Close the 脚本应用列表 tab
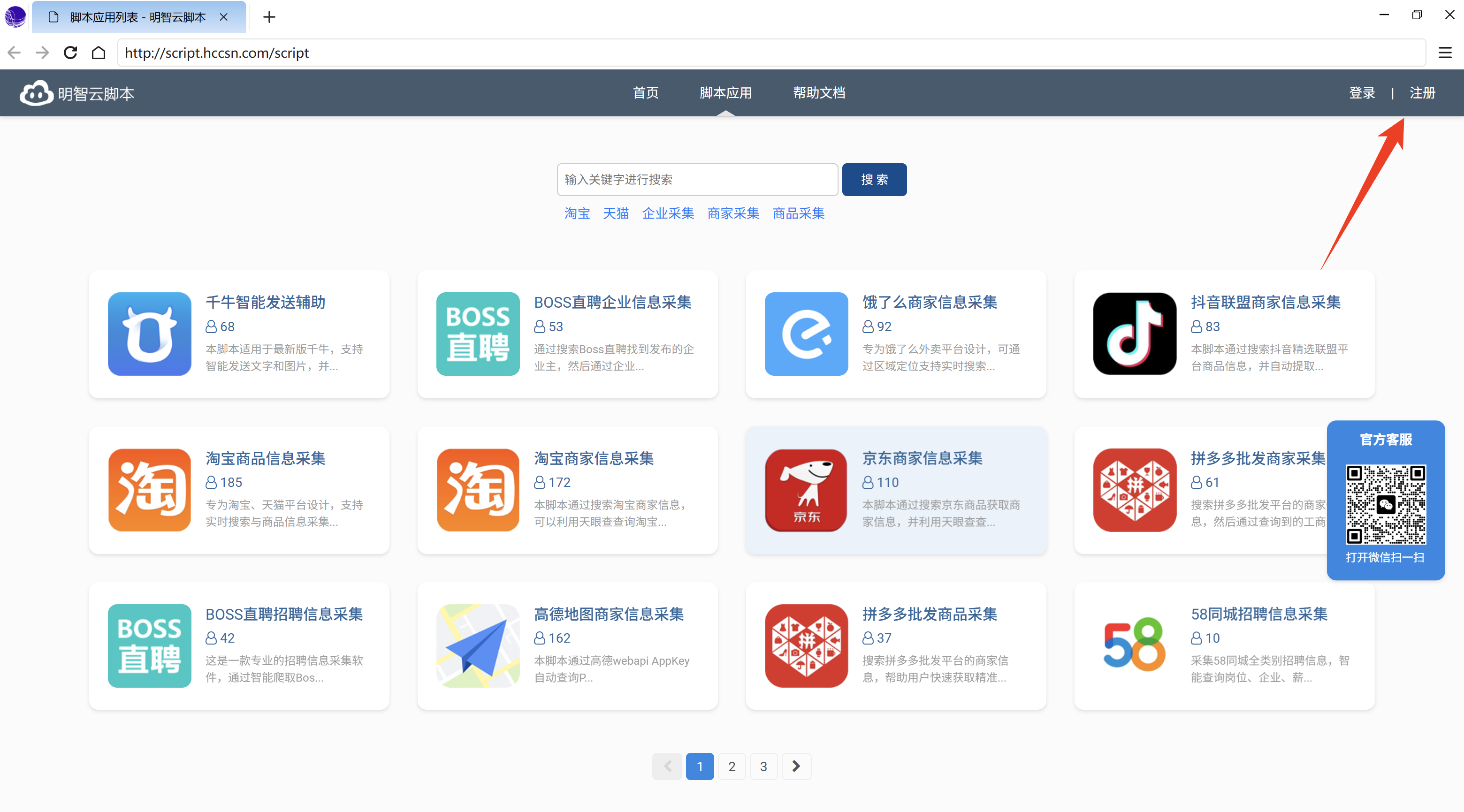This screenshot has height=812, width=1464. click(x=224, y=17)
